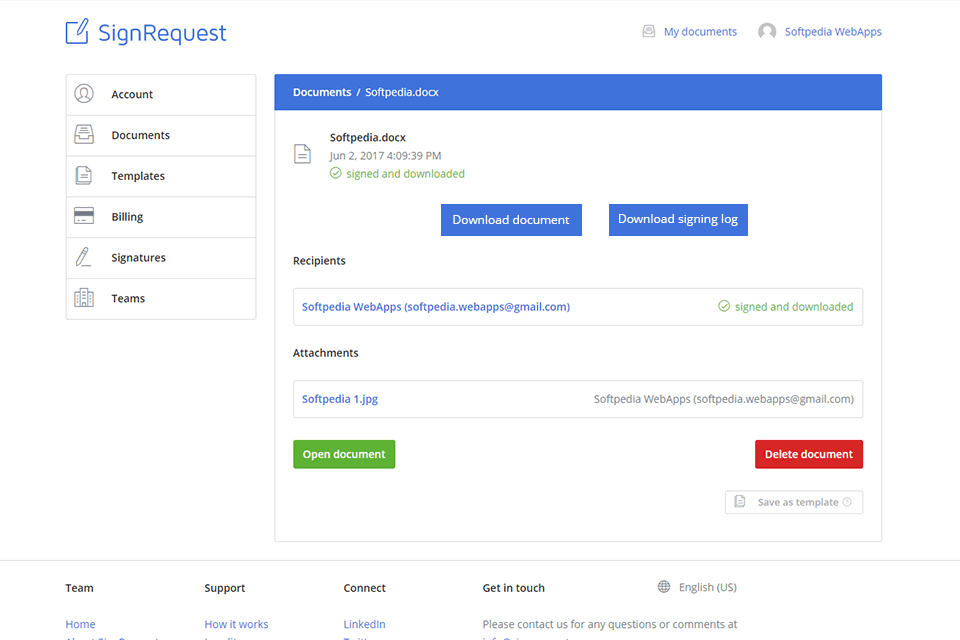The height and width of the screenshot is (640, 960).
Task: Click the green Open document button
Action: point(344,454)
